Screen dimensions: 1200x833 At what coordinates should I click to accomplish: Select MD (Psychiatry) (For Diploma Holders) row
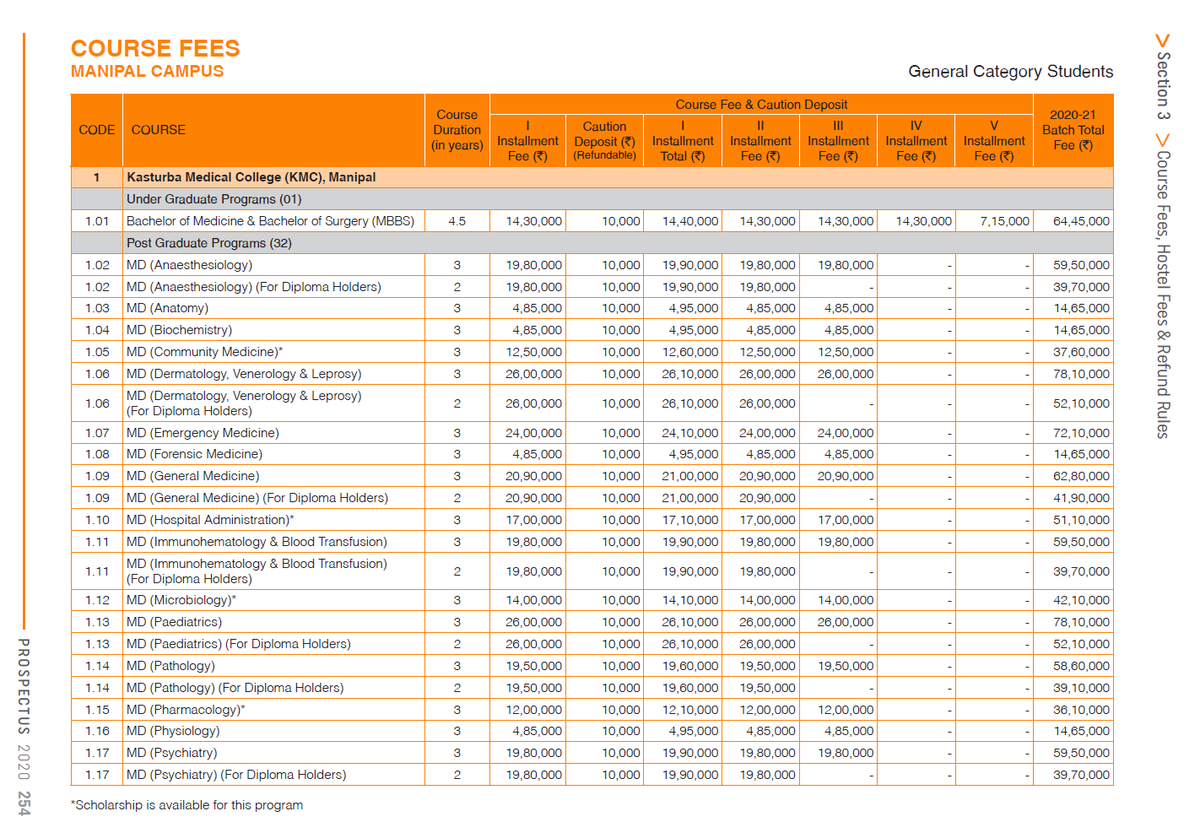592,775
